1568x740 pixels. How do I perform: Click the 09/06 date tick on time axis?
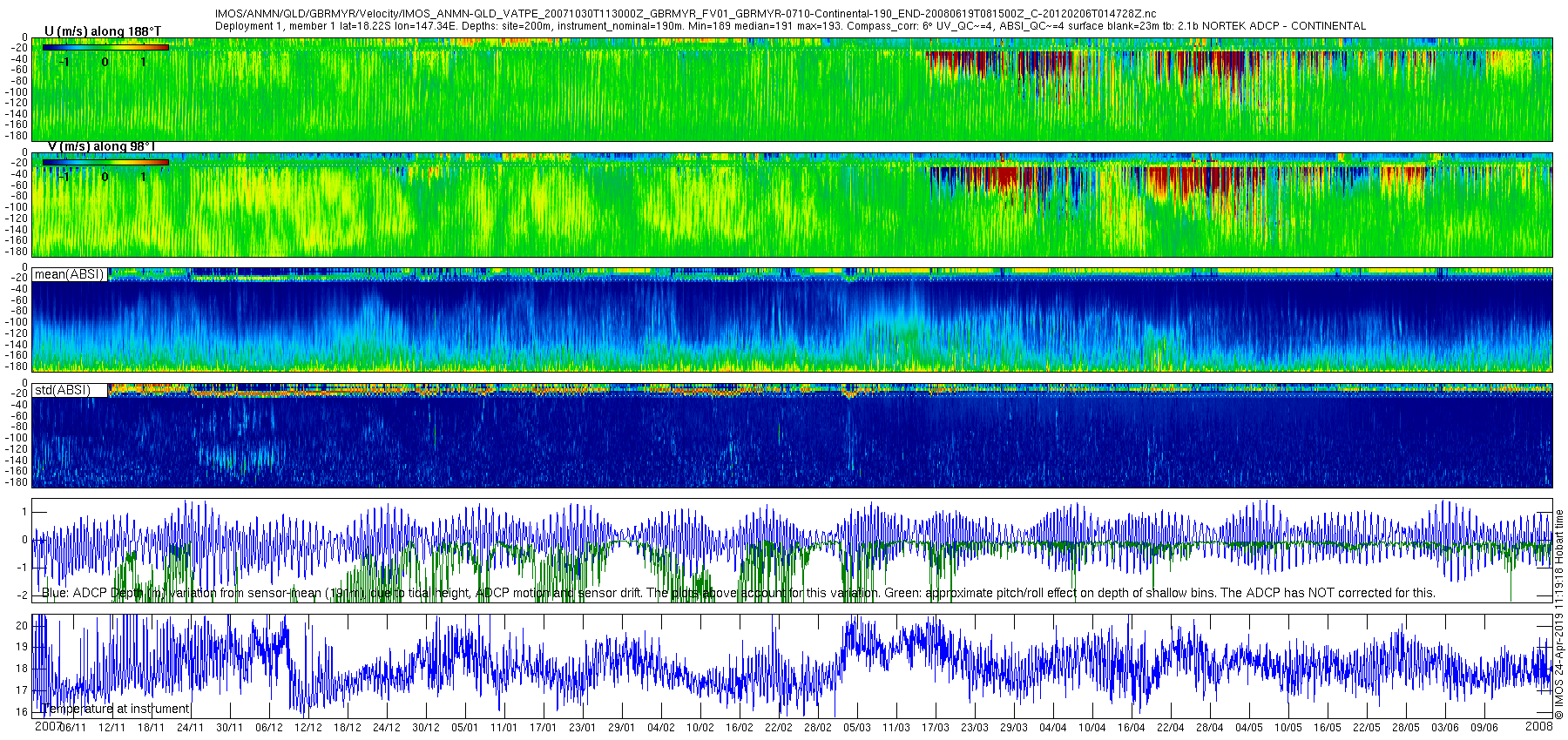[1484, 728]
